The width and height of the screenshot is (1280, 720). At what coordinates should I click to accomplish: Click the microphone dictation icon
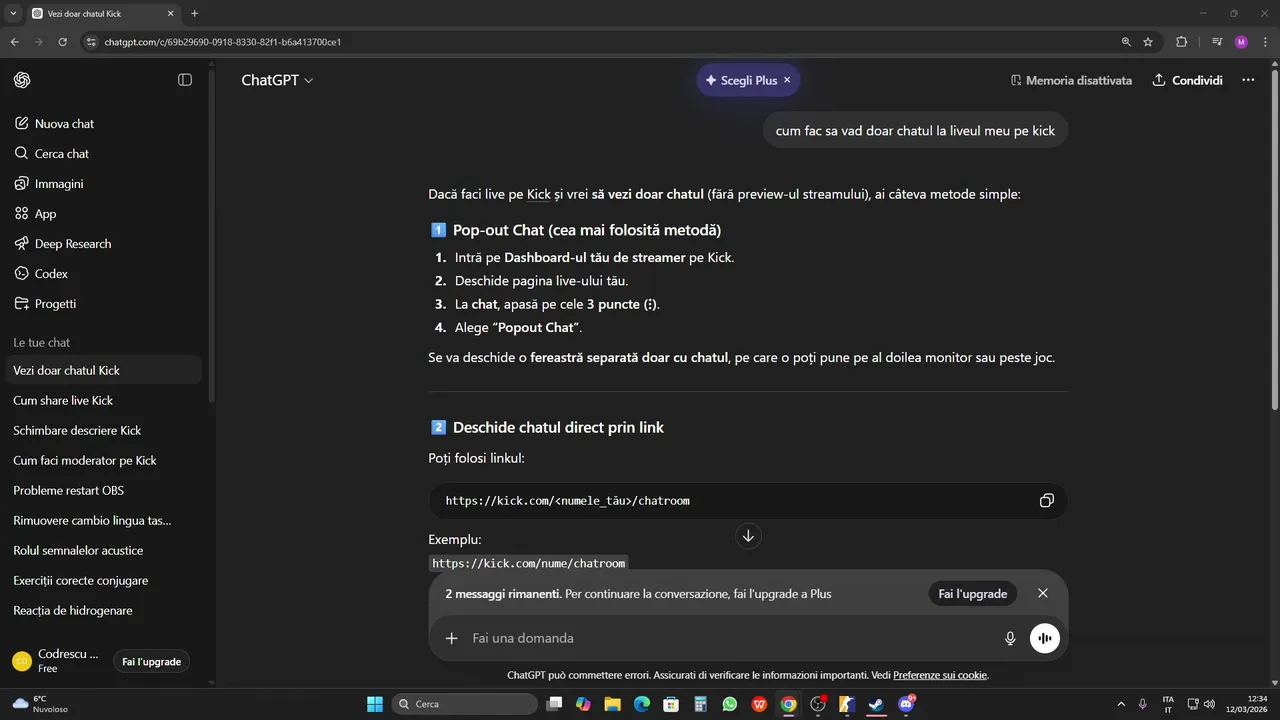click(1010, 638)
